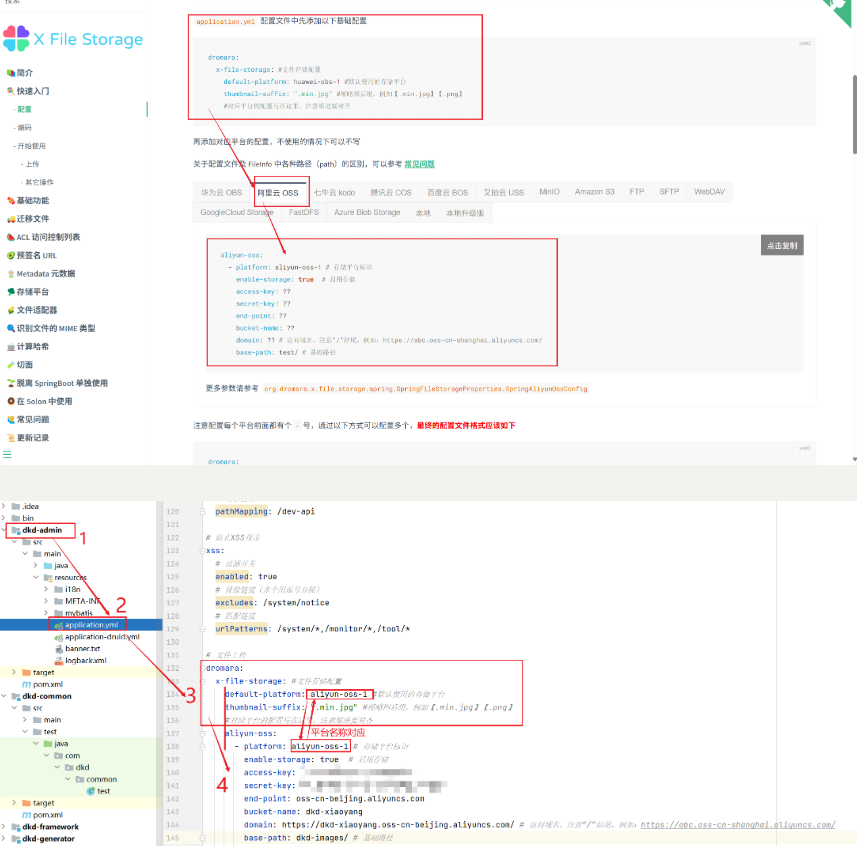Image resolution: width=857 pixels, height=846 pixels.
Task: Expand the .idea folder in project tree
Action: (x=4, y=506)
